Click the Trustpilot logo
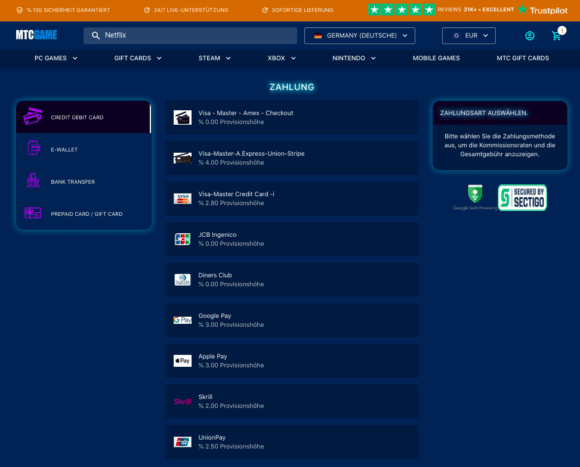This screenshot has width=580, height=467. tap(543, 10)
